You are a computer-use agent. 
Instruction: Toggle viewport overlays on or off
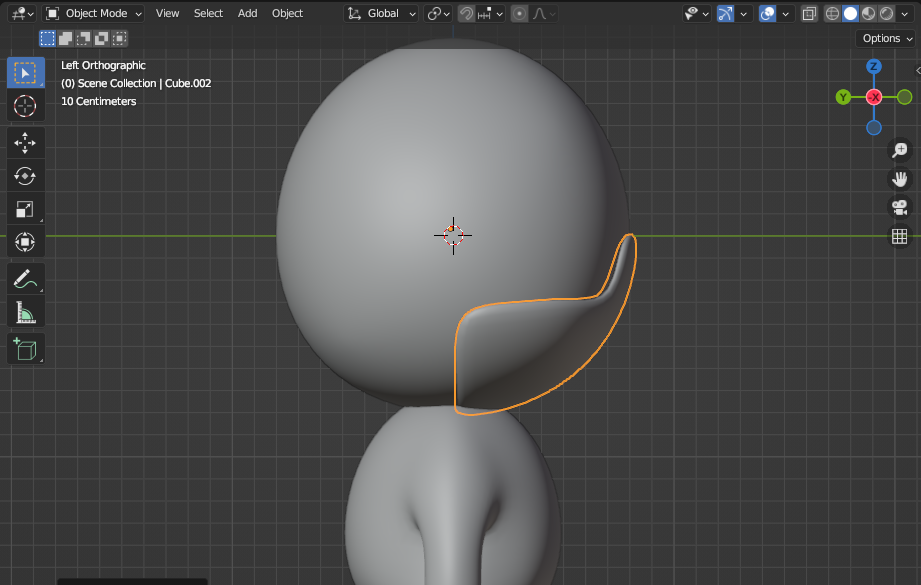[x=767, y=14]
